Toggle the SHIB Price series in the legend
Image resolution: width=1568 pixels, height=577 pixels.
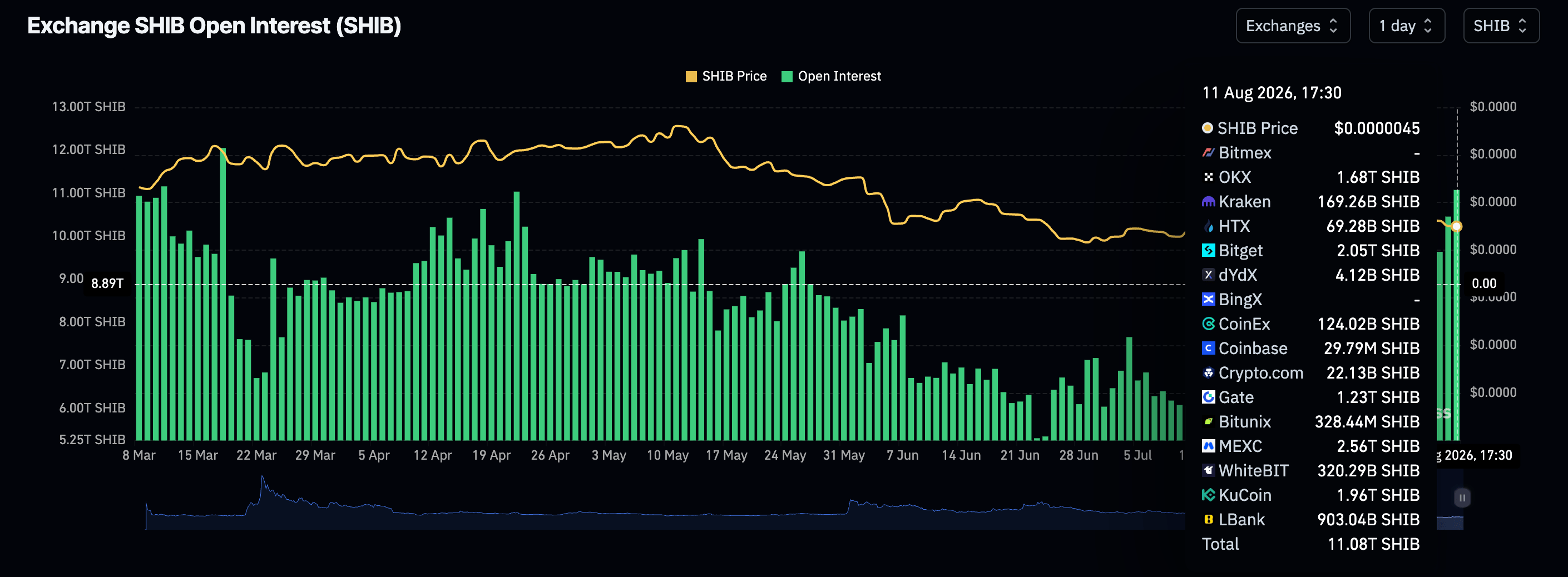point(725,76)
